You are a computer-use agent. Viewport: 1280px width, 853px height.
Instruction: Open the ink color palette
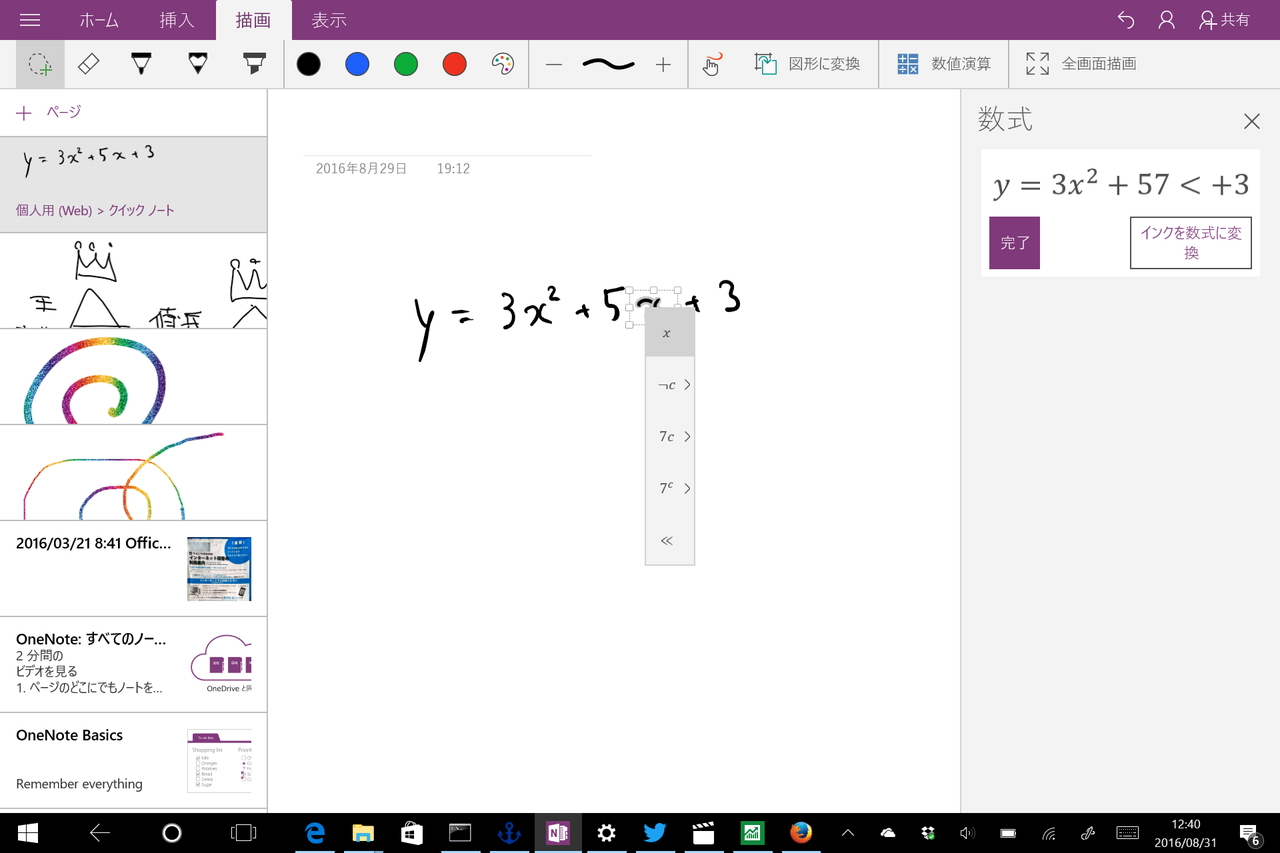point(503,63)
